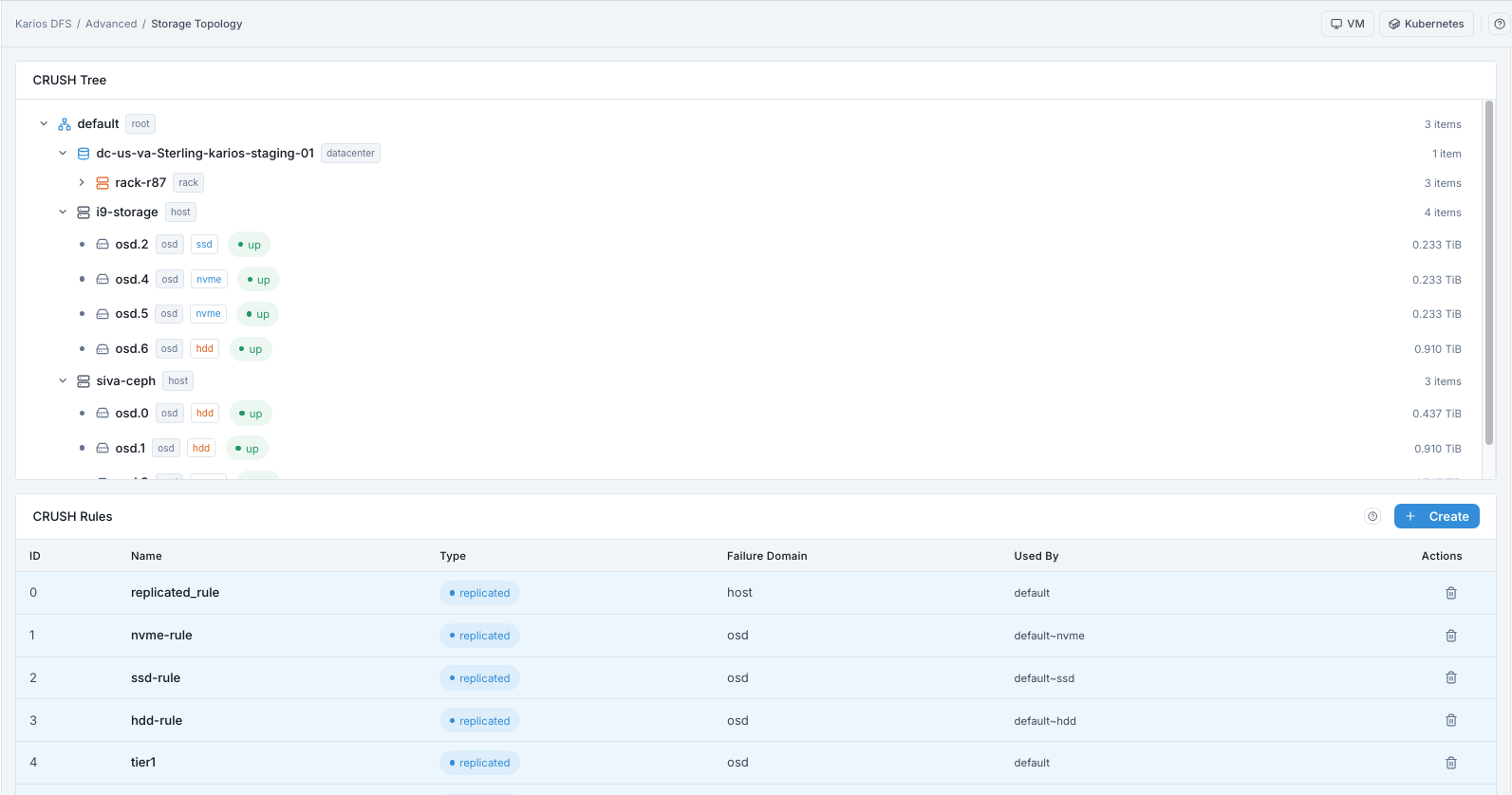This screenshot has height=795, width=1512.
Task: Click the default root hierarchy icon
Action: tap(65, 124)
